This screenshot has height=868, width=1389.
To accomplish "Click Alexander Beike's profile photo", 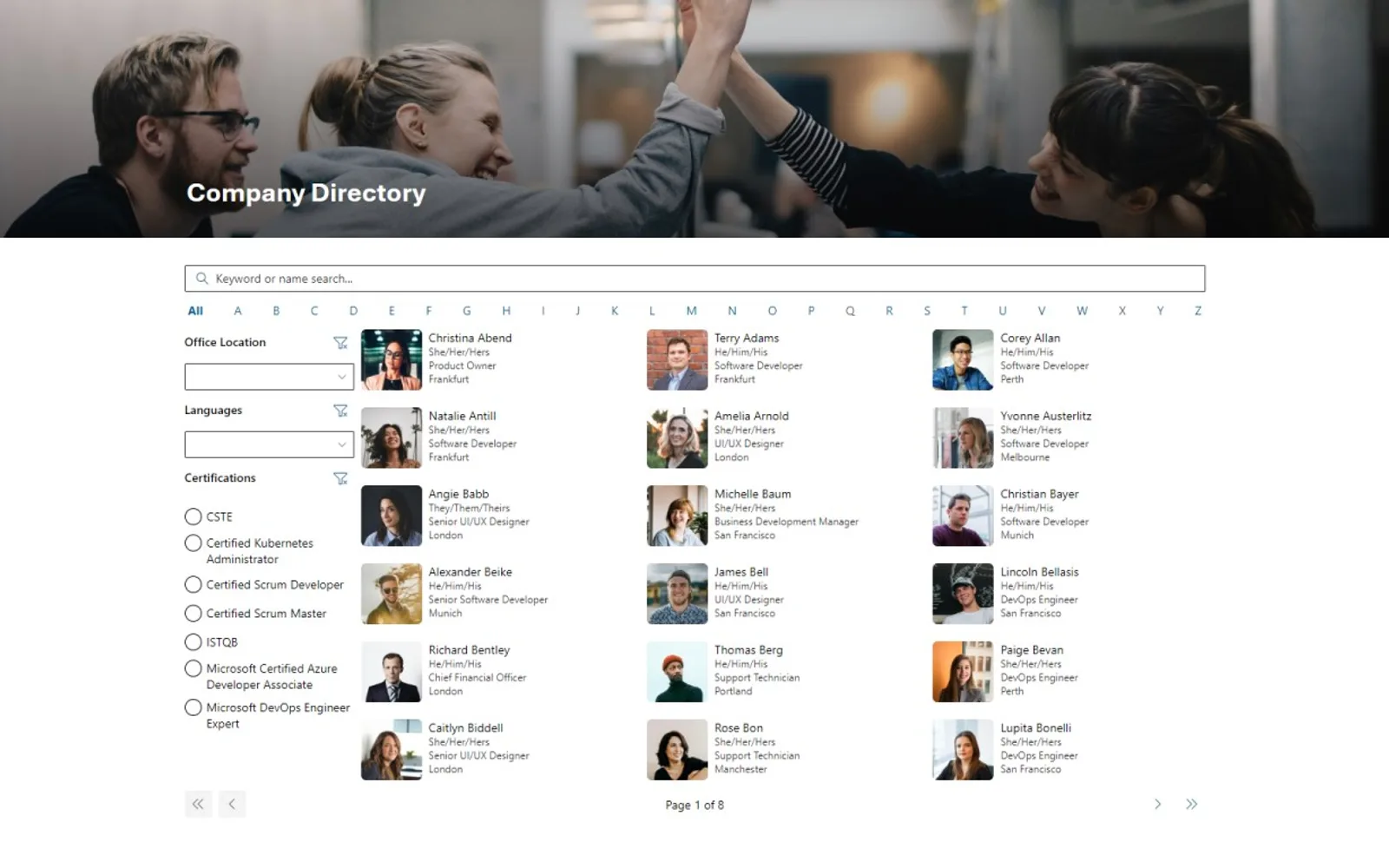I will (392, 594).
